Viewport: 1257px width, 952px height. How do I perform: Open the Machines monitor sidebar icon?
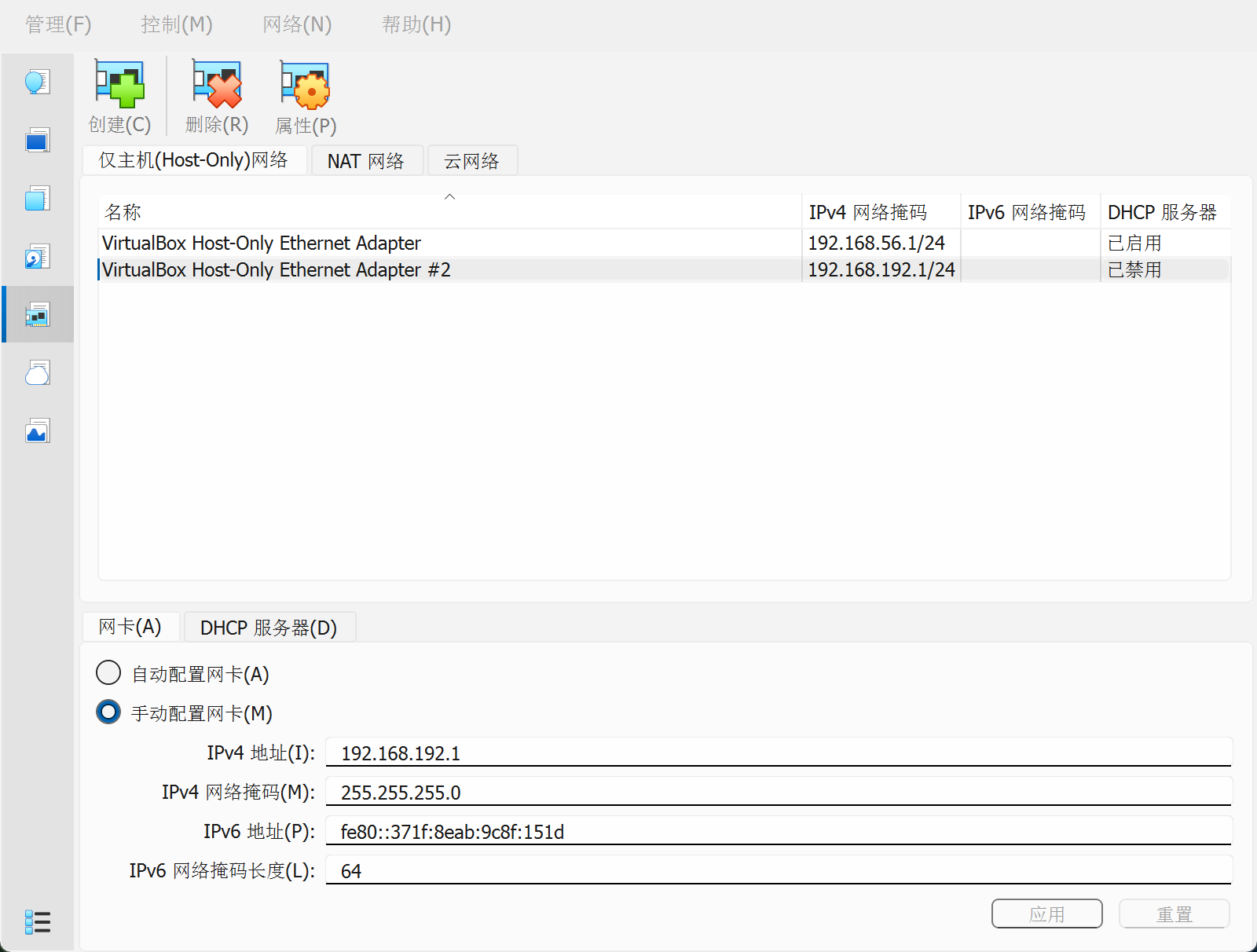(38, 141)
